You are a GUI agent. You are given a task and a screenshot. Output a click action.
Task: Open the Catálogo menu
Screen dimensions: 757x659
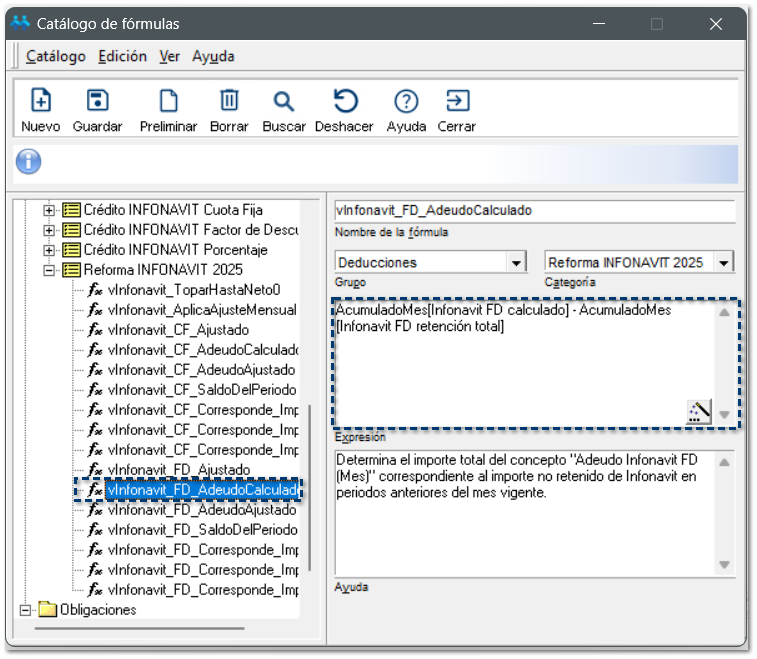coord(55,56)
